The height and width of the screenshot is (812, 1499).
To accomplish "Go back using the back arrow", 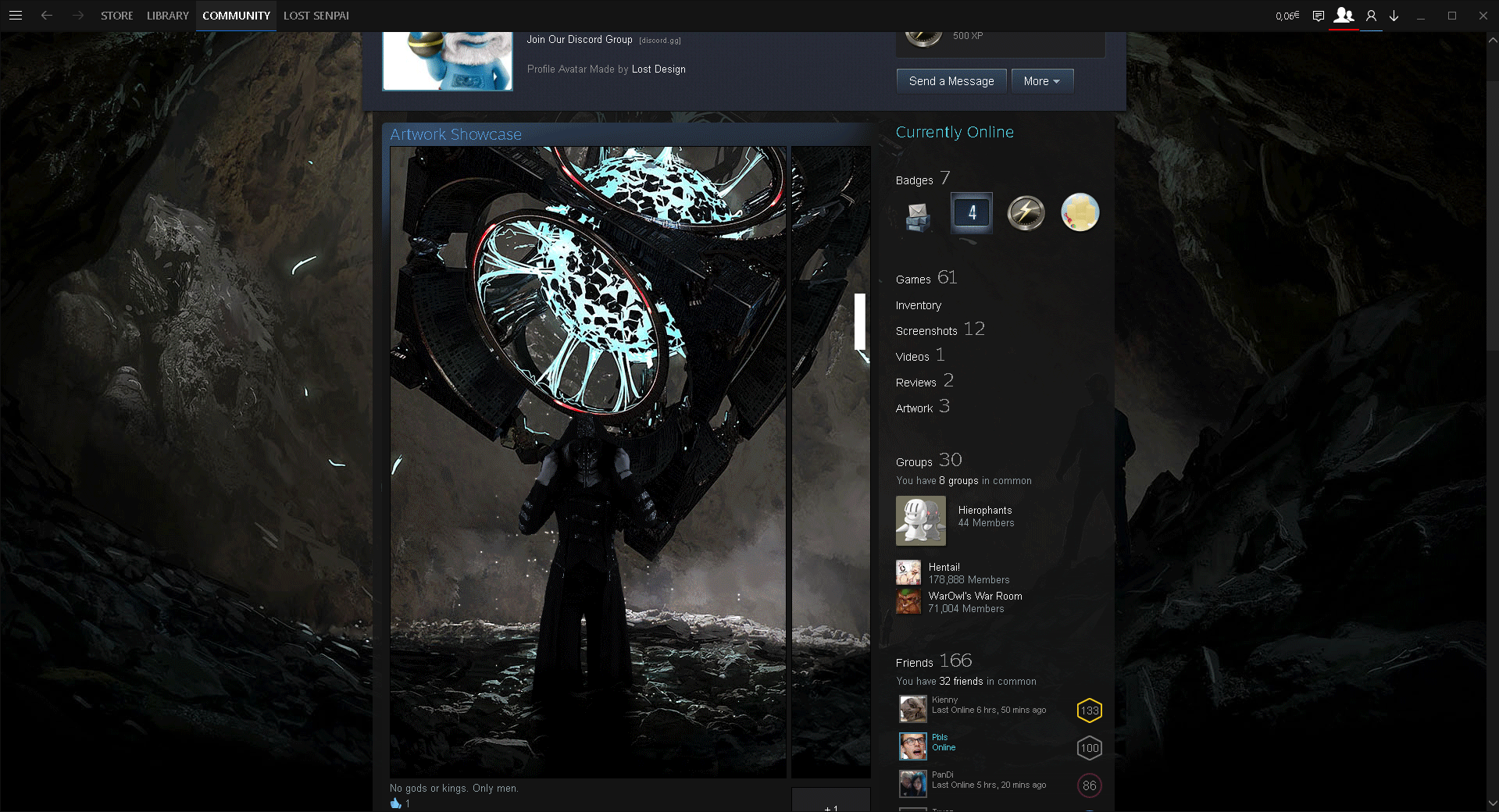I will [47, 16].
